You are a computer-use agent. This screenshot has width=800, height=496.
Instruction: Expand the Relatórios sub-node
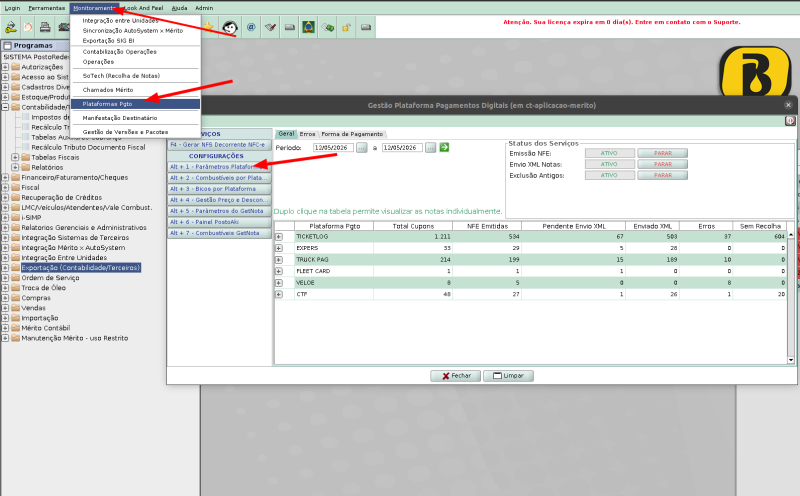pos(15,167)
